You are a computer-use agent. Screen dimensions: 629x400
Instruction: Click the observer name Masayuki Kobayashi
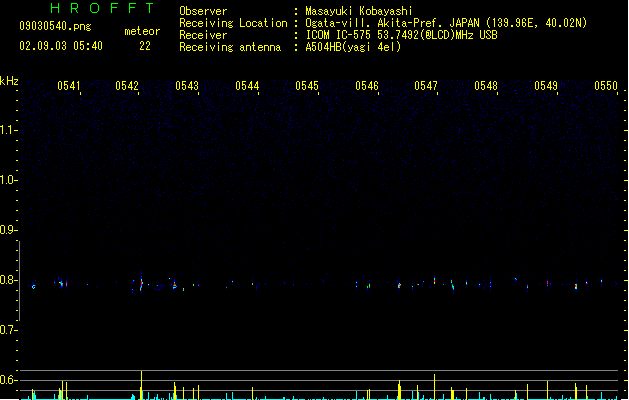pyautogui.click(x=359, y=11)
